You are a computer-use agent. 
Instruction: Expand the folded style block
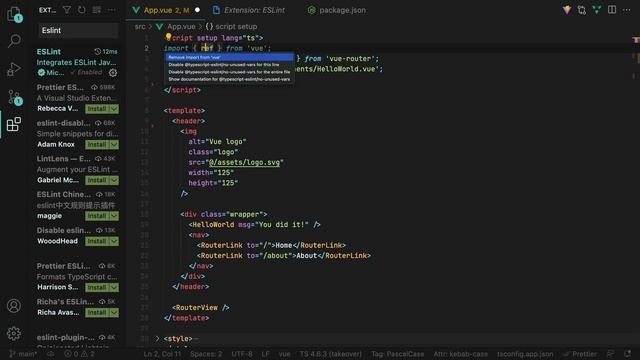pyautogui.click(x=157, y=338)
